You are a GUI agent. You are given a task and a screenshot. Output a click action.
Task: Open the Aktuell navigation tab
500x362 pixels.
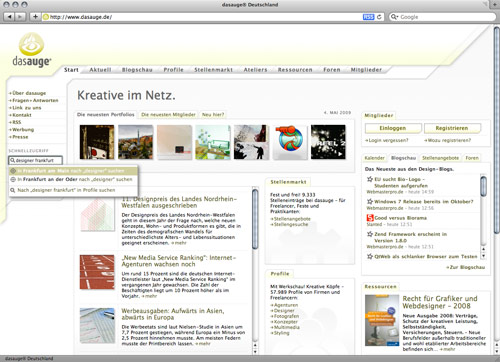click(100, 70)
